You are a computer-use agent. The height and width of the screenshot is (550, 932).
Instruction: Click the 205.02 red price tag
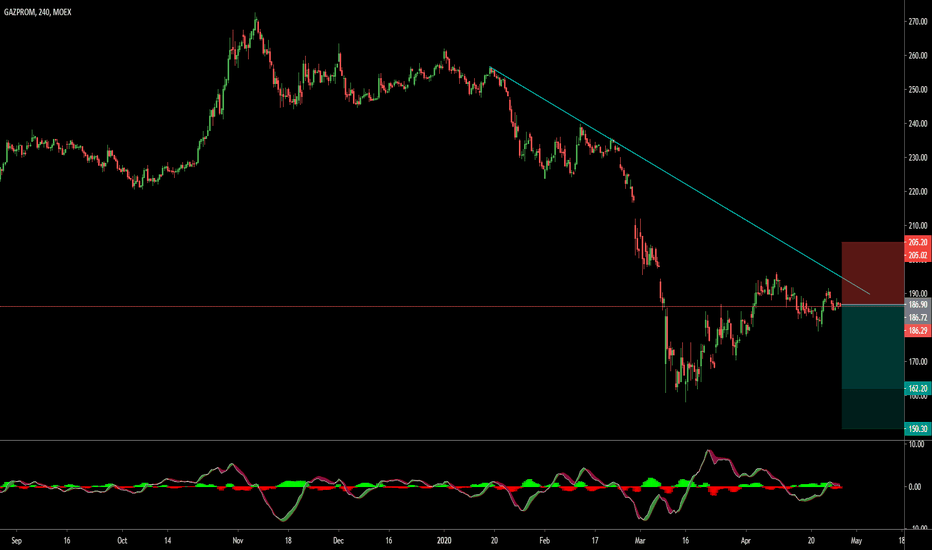point(918,255)
